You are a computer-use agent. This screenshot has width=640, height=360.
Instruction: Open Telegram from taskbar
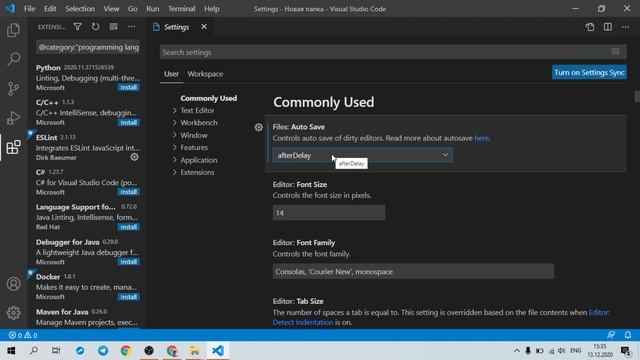(103, 351)
